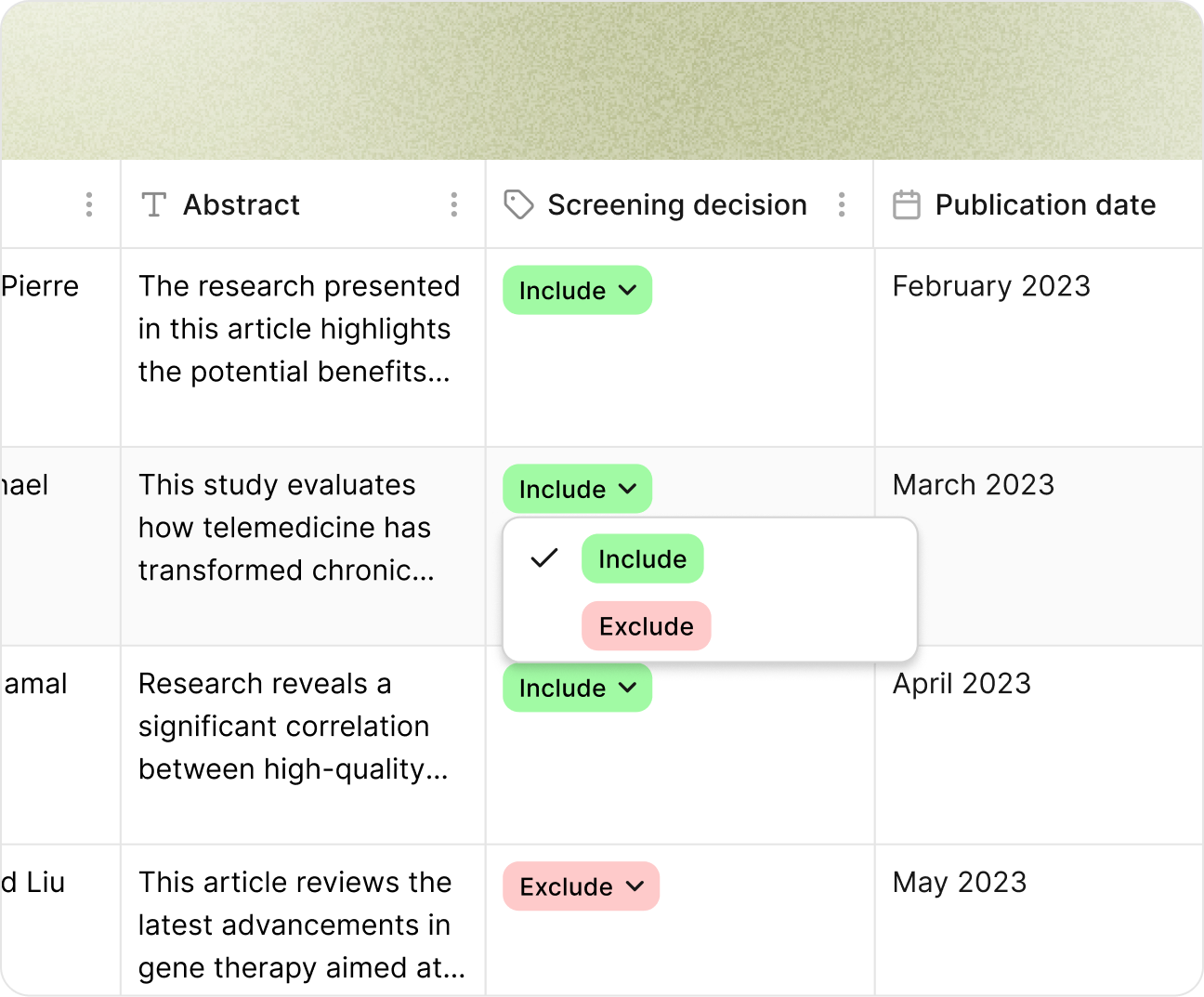Expand the Include dropdown in the February 2023 row
Image resolution: width=1204 pixels, height=997 pixels.
[x=577, y=291]
